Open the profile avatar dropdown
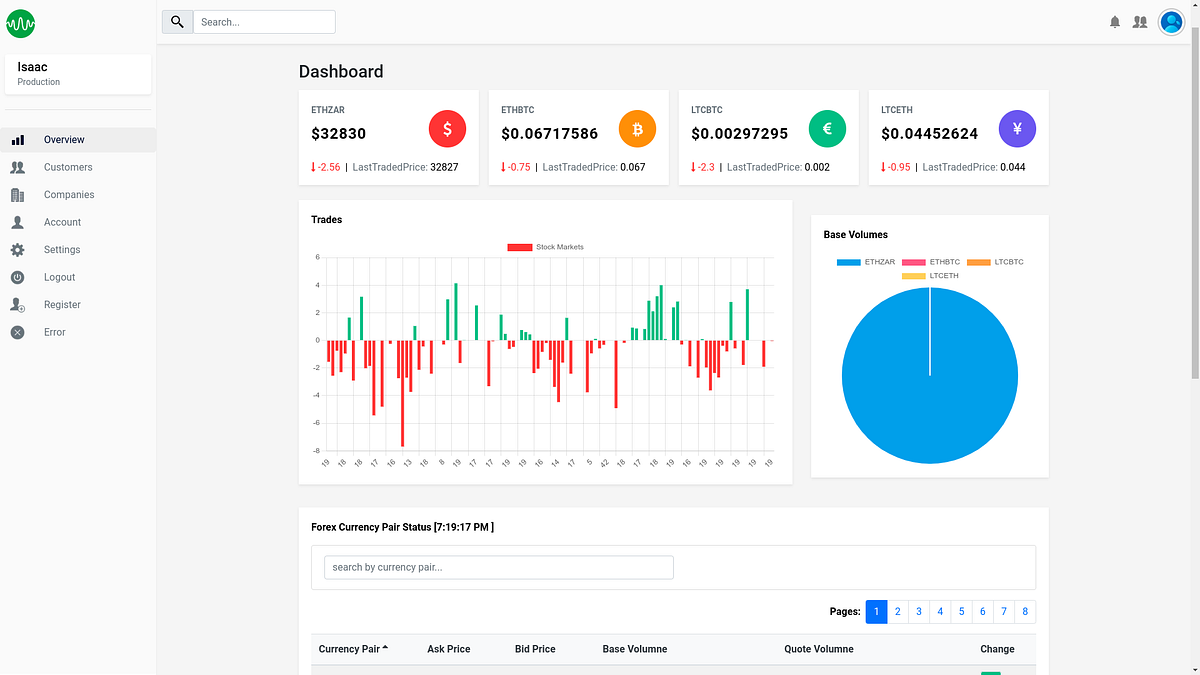 pyautogui.click(x=1171, y=21)
